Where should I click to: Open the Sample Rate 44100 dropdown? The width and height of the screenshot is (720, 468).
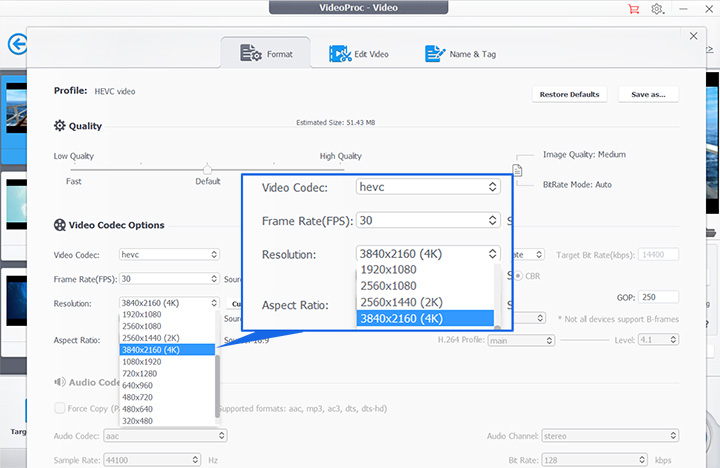point(152,460)
